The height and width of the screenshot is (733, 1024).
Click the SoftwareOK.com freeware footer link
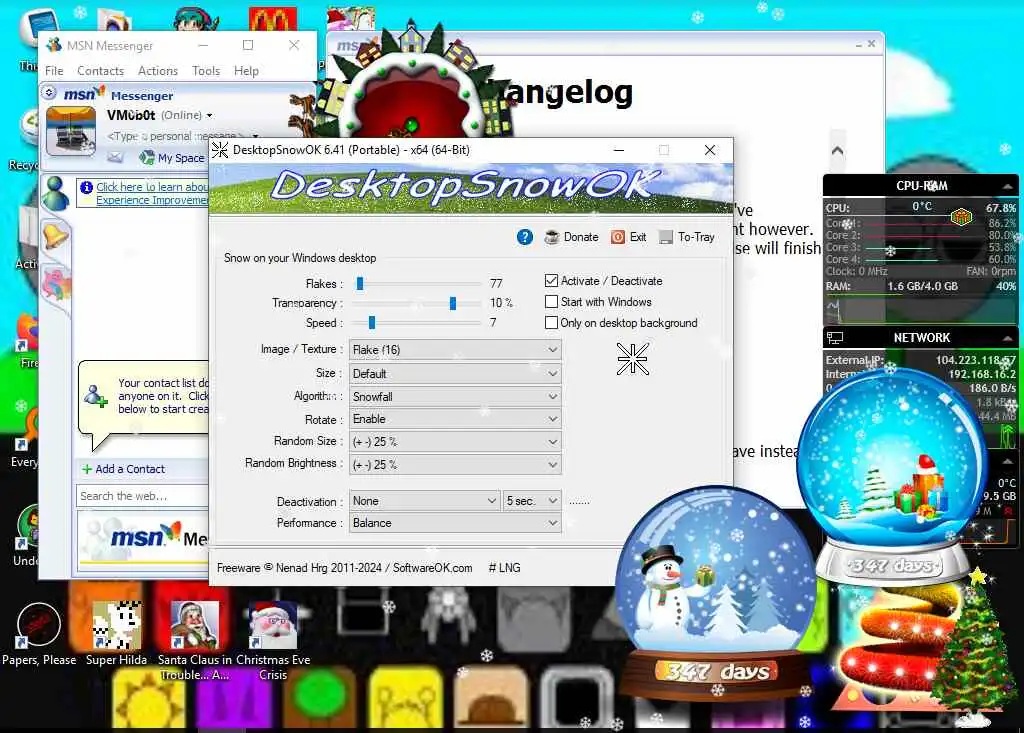pos(432,568)
